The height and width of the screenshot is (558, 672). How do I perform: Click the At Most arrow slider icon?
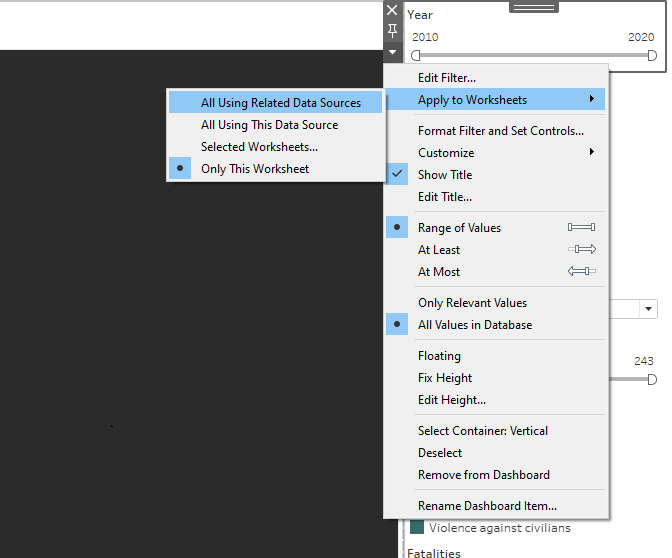581,272
